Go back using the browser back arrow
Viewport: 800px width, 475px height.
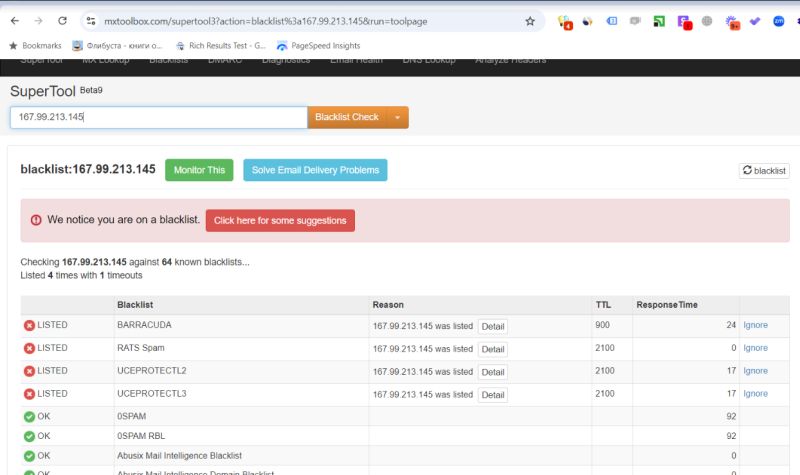pyautogui.click(x=15, y=21)
